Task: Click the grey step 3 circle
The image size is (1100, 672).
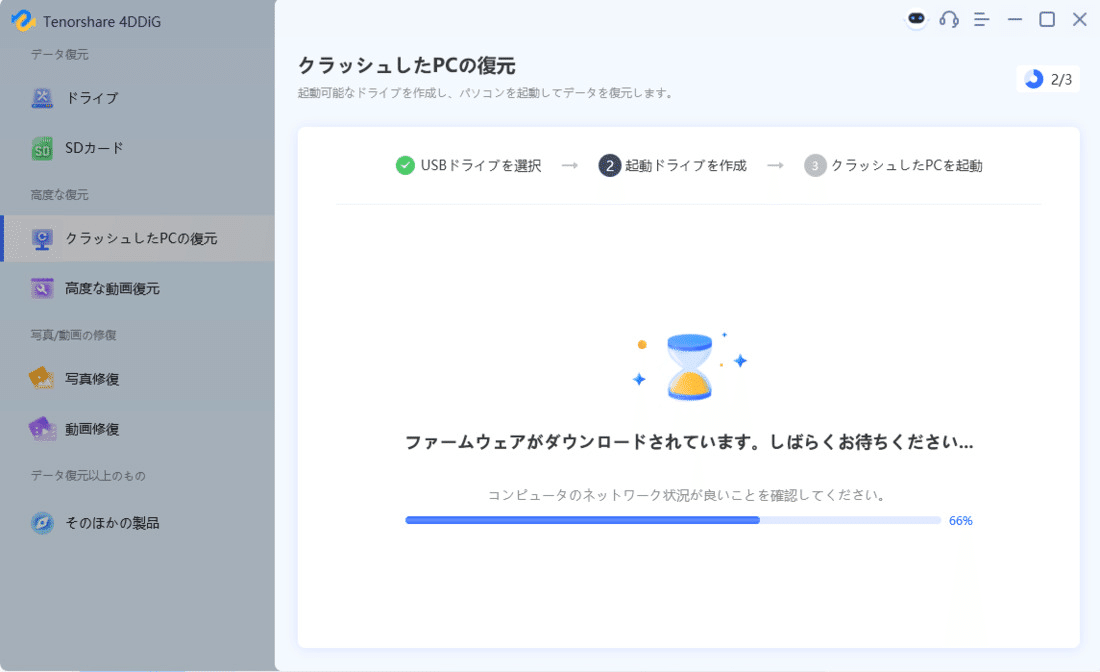Action: [x=814, y=166]
